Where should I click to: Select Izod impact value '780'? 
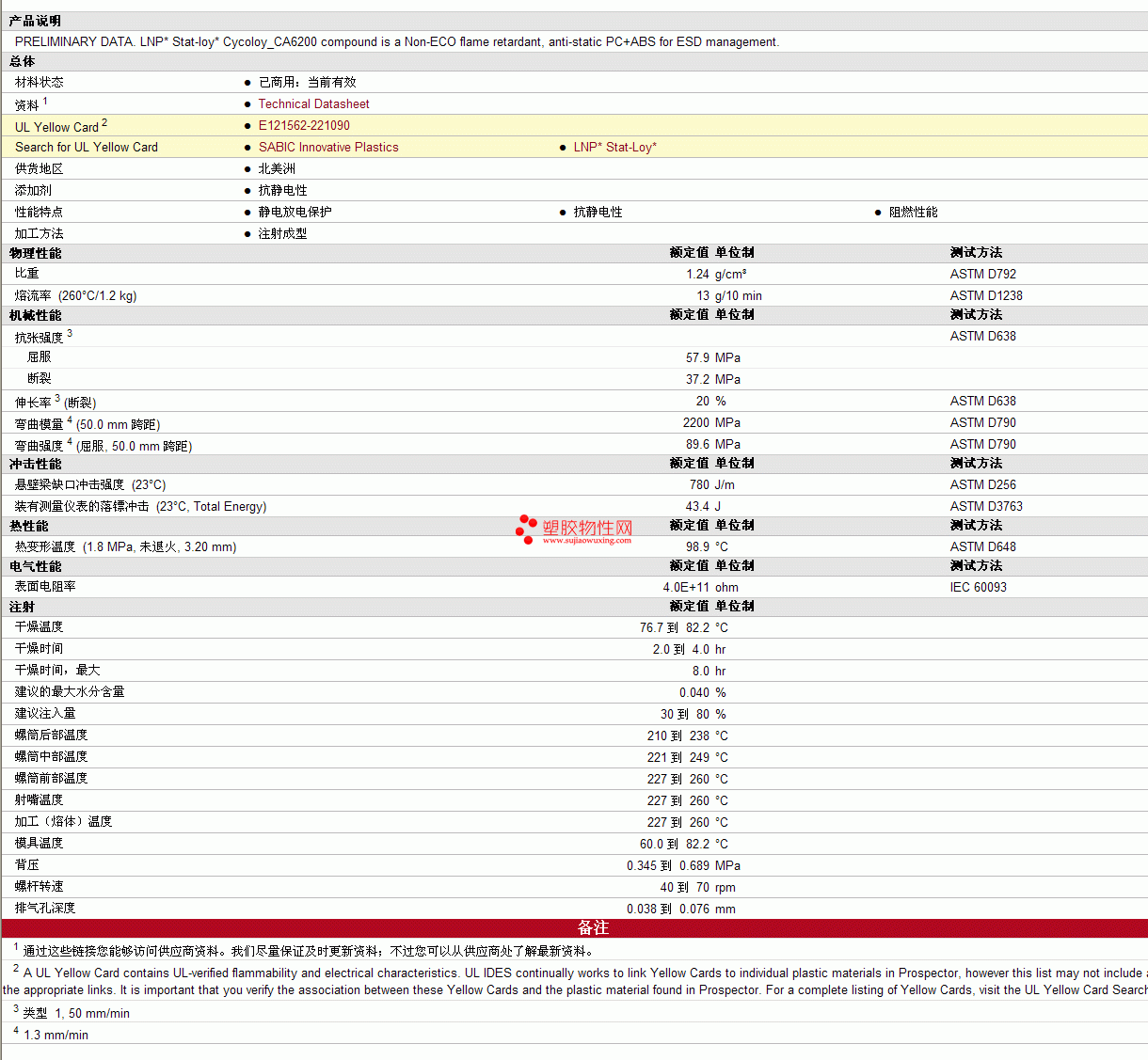[699, 484]
